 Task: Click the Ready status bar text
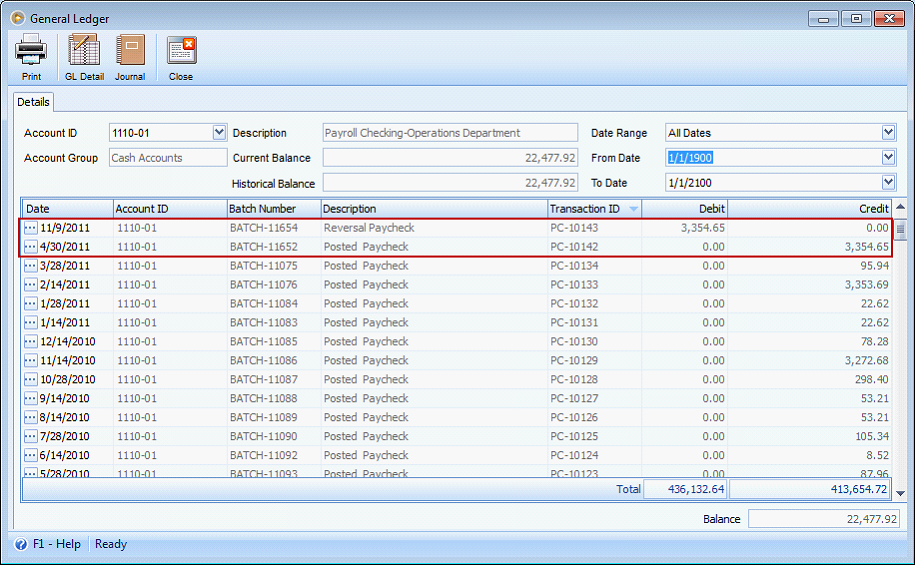(x=110, y=544)
